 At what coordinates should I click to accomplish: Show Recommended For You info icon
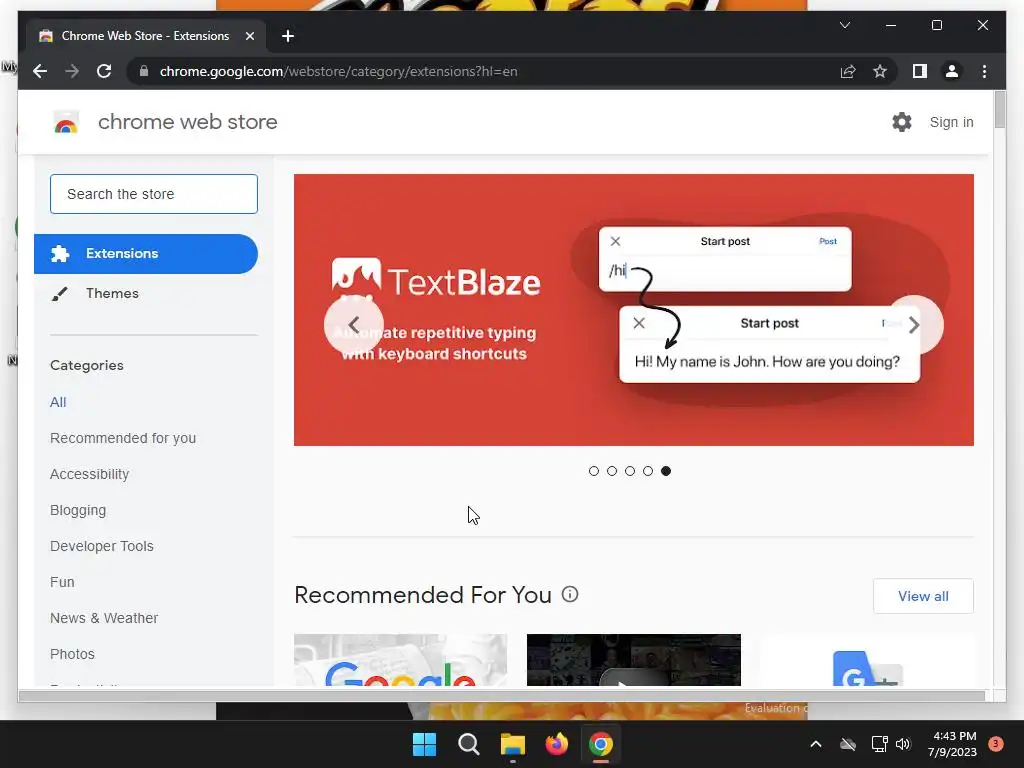click(570, 594)
